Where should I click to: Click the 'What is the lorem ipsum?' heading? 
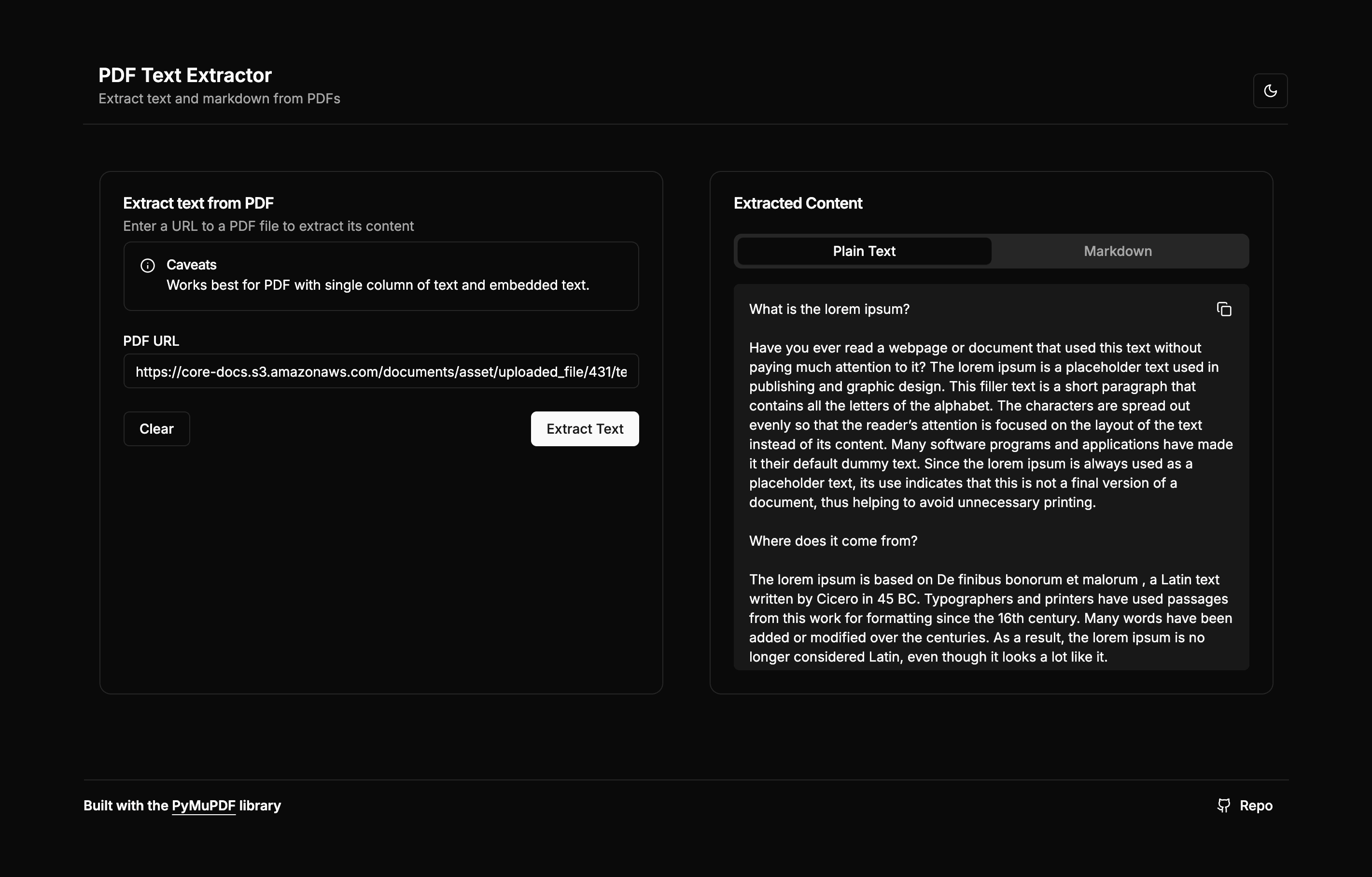click(829, 309)
